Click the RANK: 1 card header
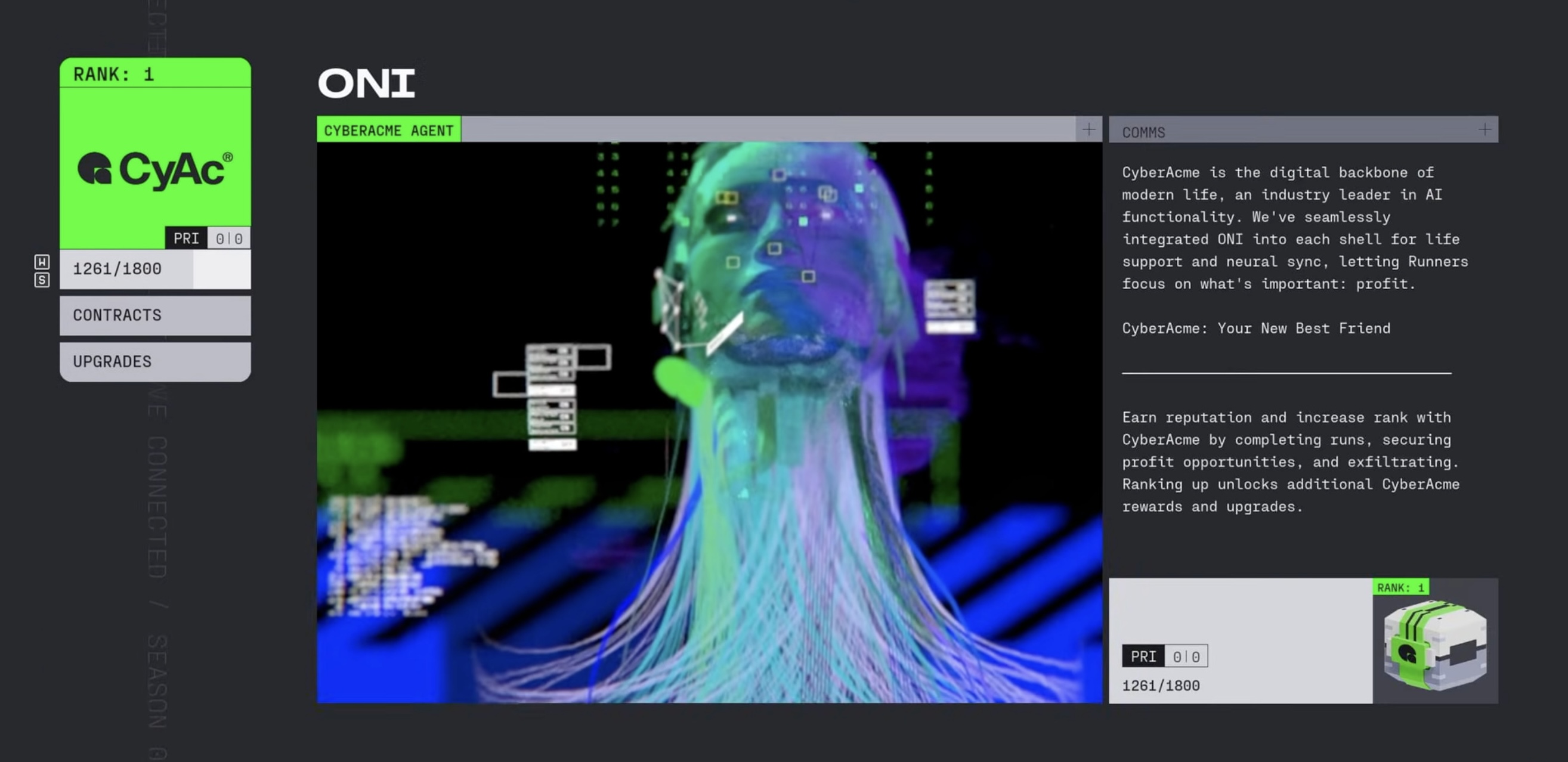This screenshot has height=762, width=1568. (x=155, y=74)
